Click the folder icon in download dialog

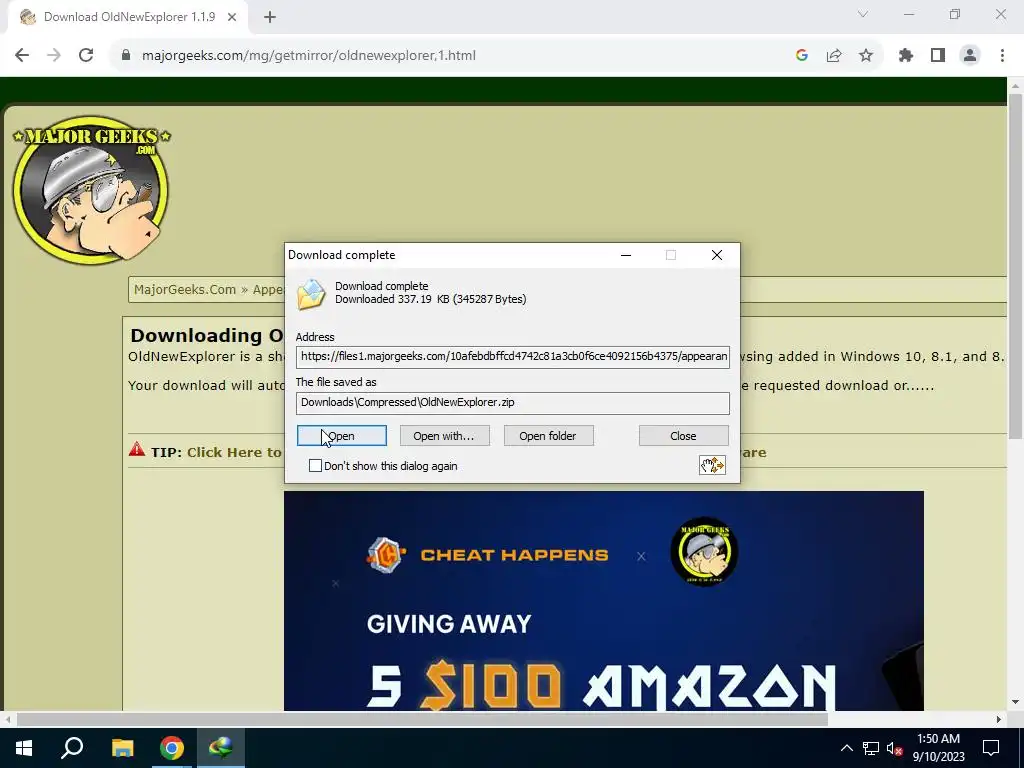[311, 294]
